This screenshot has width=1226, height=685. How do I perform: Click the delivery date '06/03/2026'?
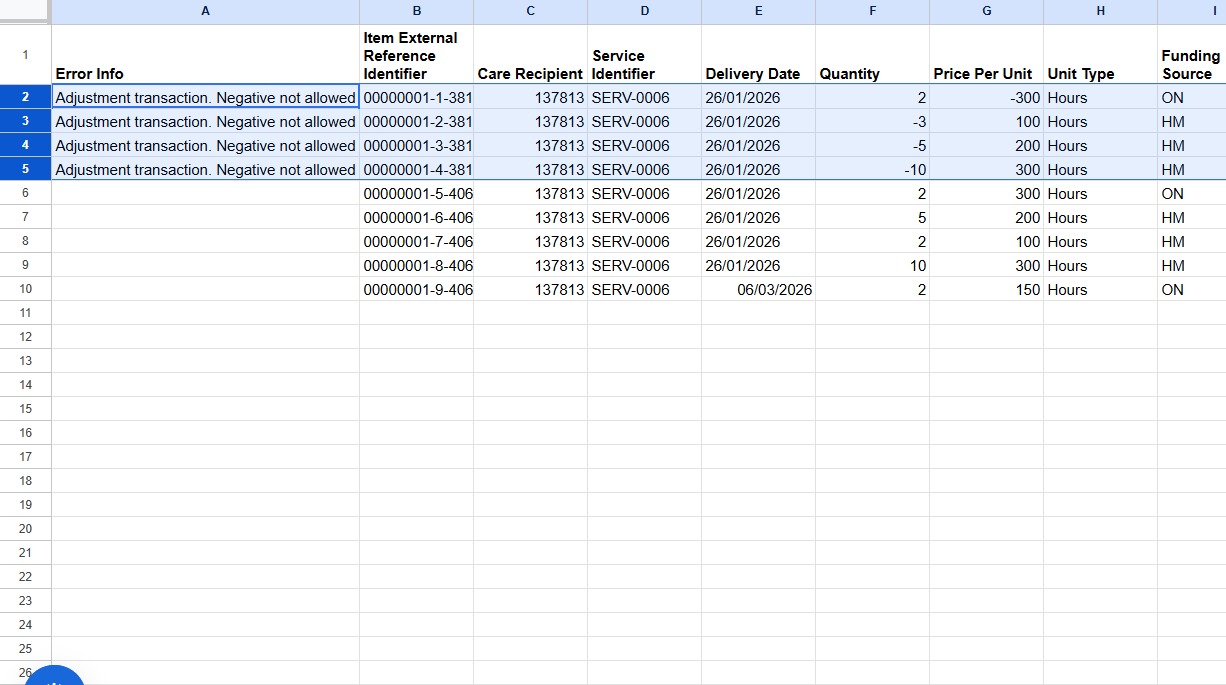(758, 290)
